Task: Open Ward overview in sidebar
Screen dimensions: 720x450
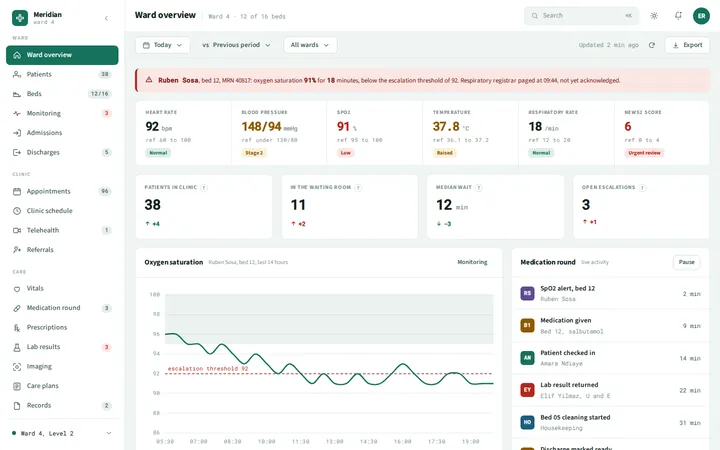Action: pyautogui.click(x=62, y=55)
